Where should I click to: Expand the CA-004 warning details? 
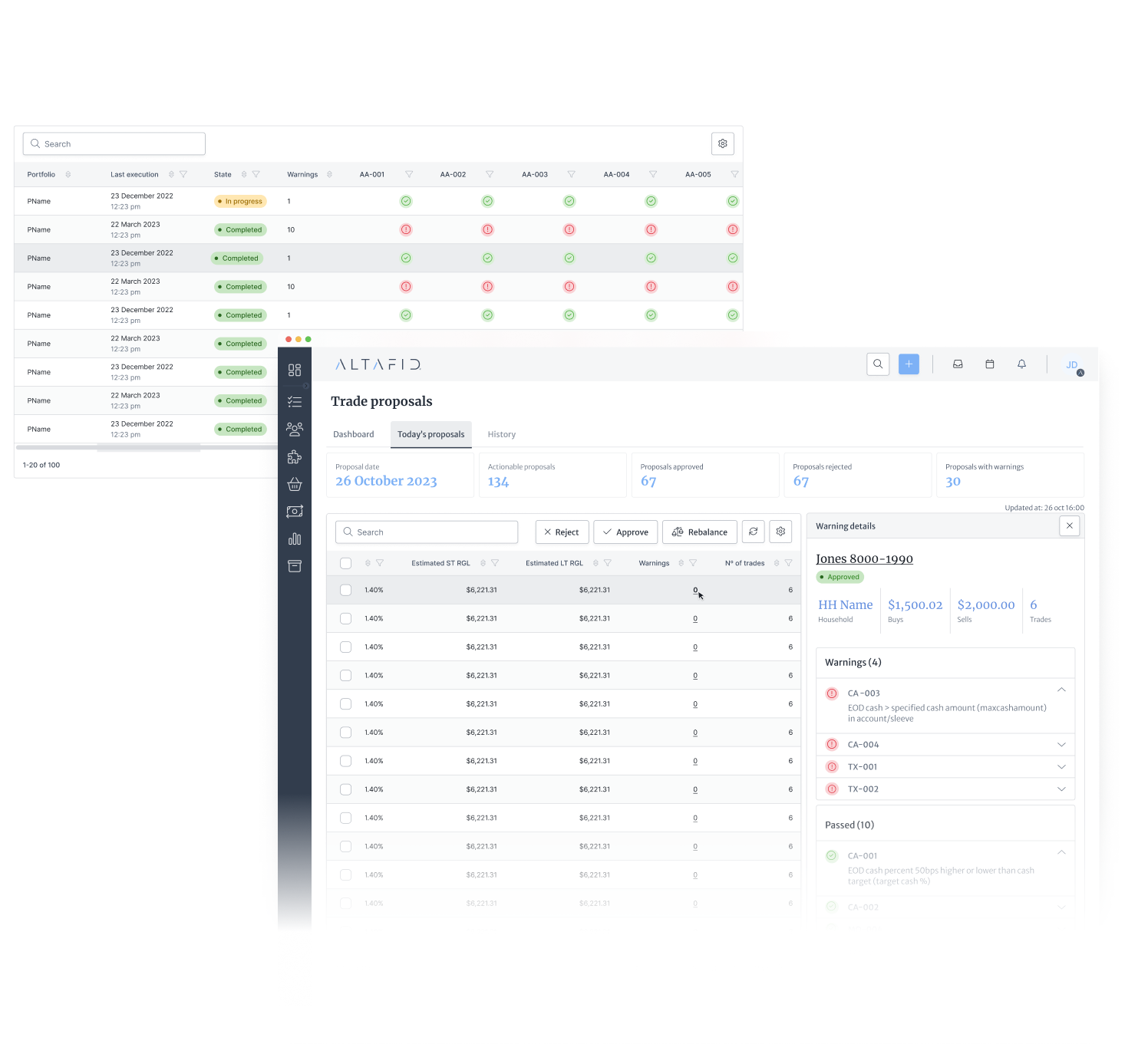[x=1061, y=745]
